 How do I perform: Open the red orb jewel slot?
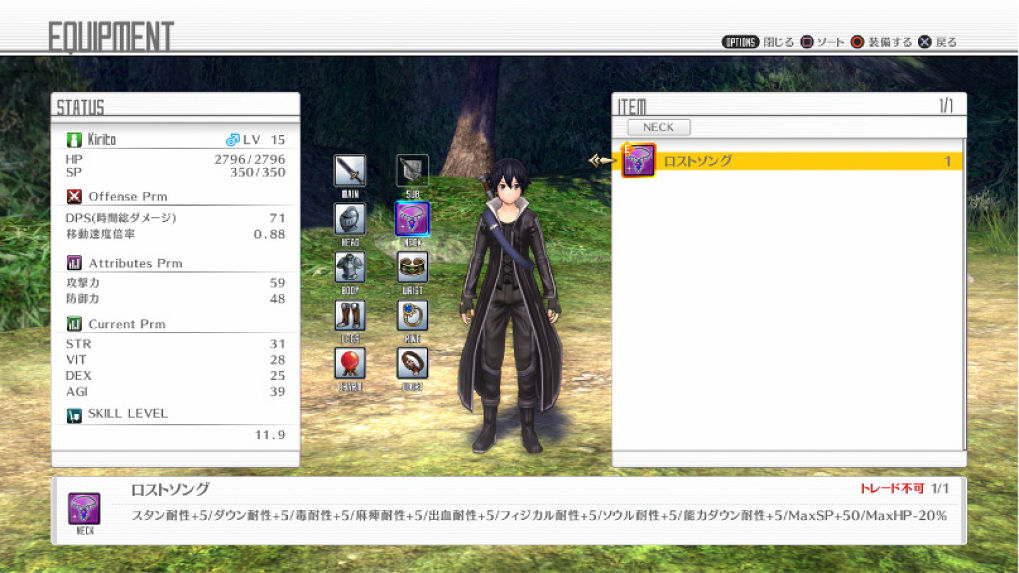350,363
